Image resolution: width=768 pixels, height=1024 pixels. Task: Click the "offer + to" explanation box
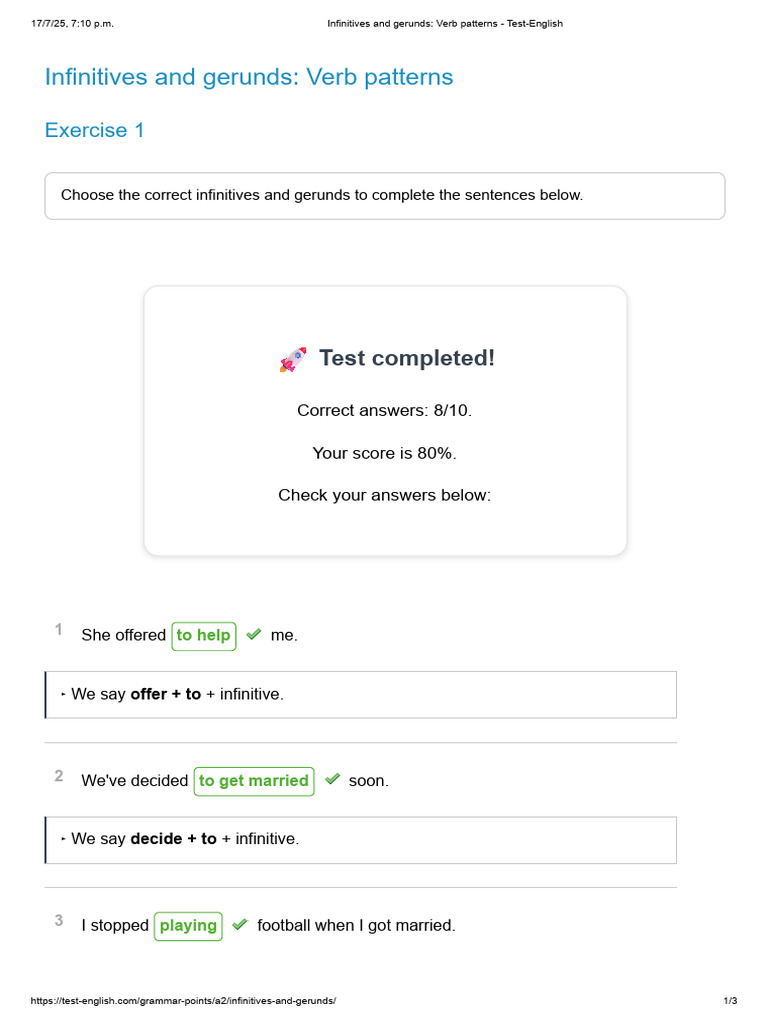pos(360,694)
